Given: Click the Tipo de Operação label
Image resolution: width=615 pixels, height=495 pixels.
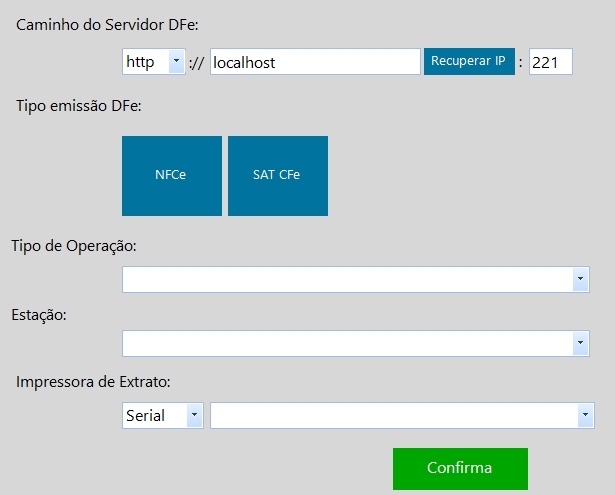Looking at the screenshot, I should (x=74, y=246).
